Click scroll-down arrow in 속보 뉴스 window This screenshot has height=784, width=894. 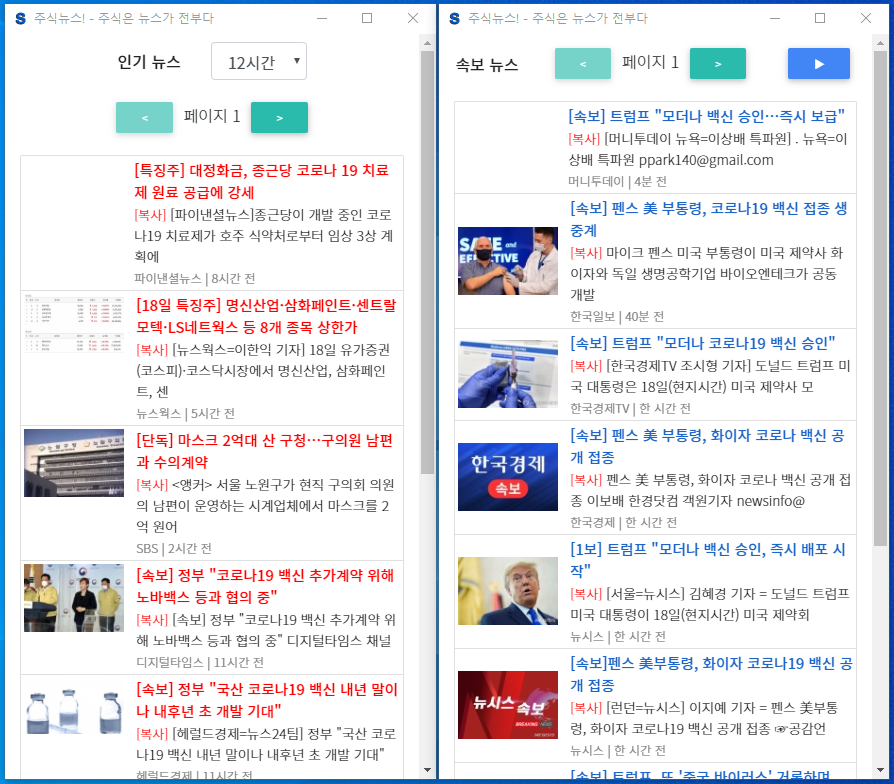tap(880, 770)
